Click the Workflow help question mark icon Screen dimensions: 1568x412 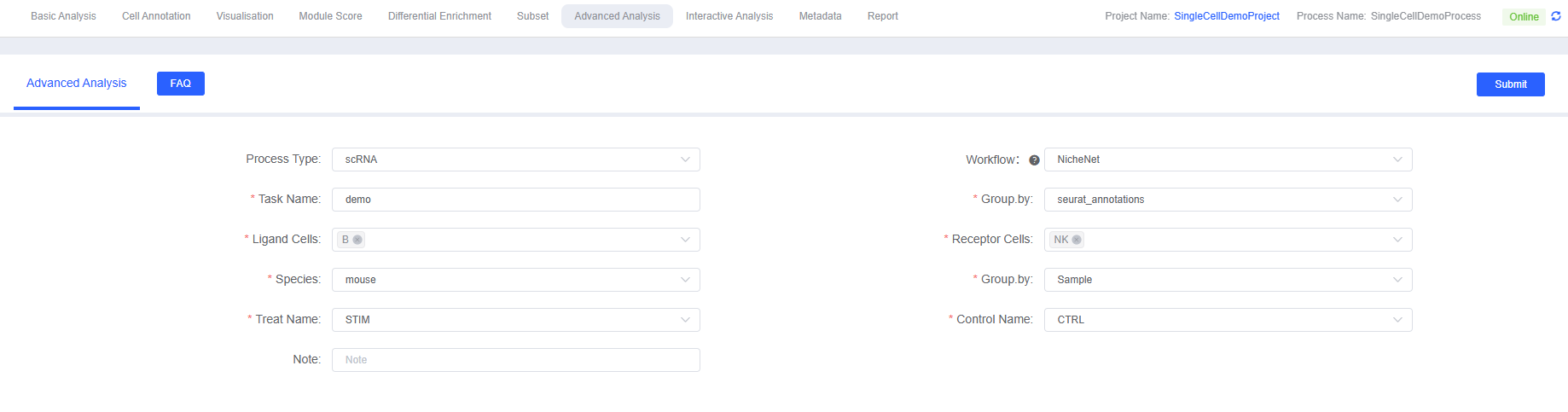[1034, 160]
